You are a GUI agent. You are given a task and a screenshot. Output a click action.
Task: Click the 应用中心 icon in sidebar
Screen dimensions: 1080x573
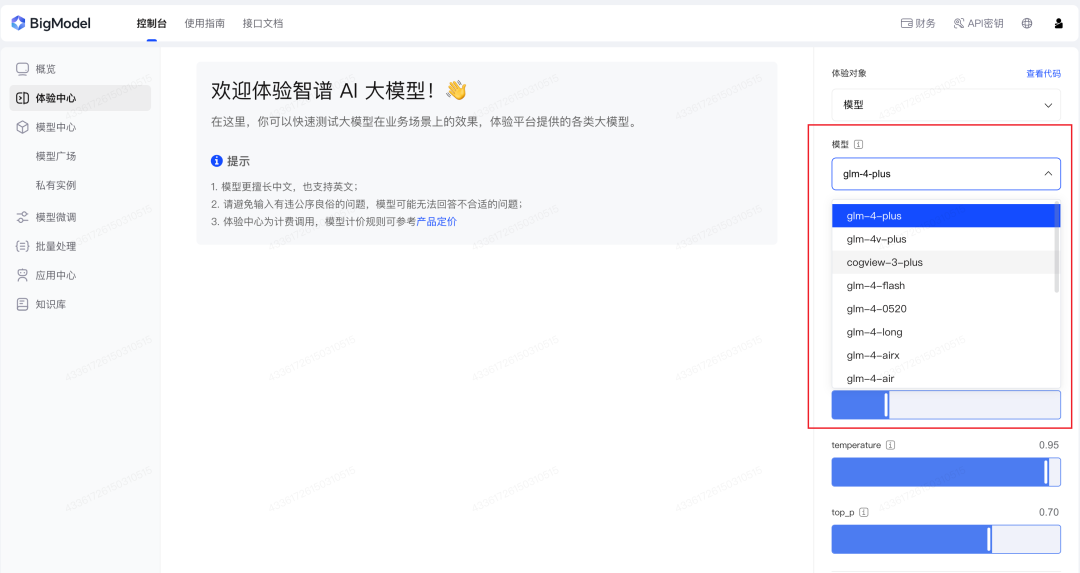(x=23, y=275)
